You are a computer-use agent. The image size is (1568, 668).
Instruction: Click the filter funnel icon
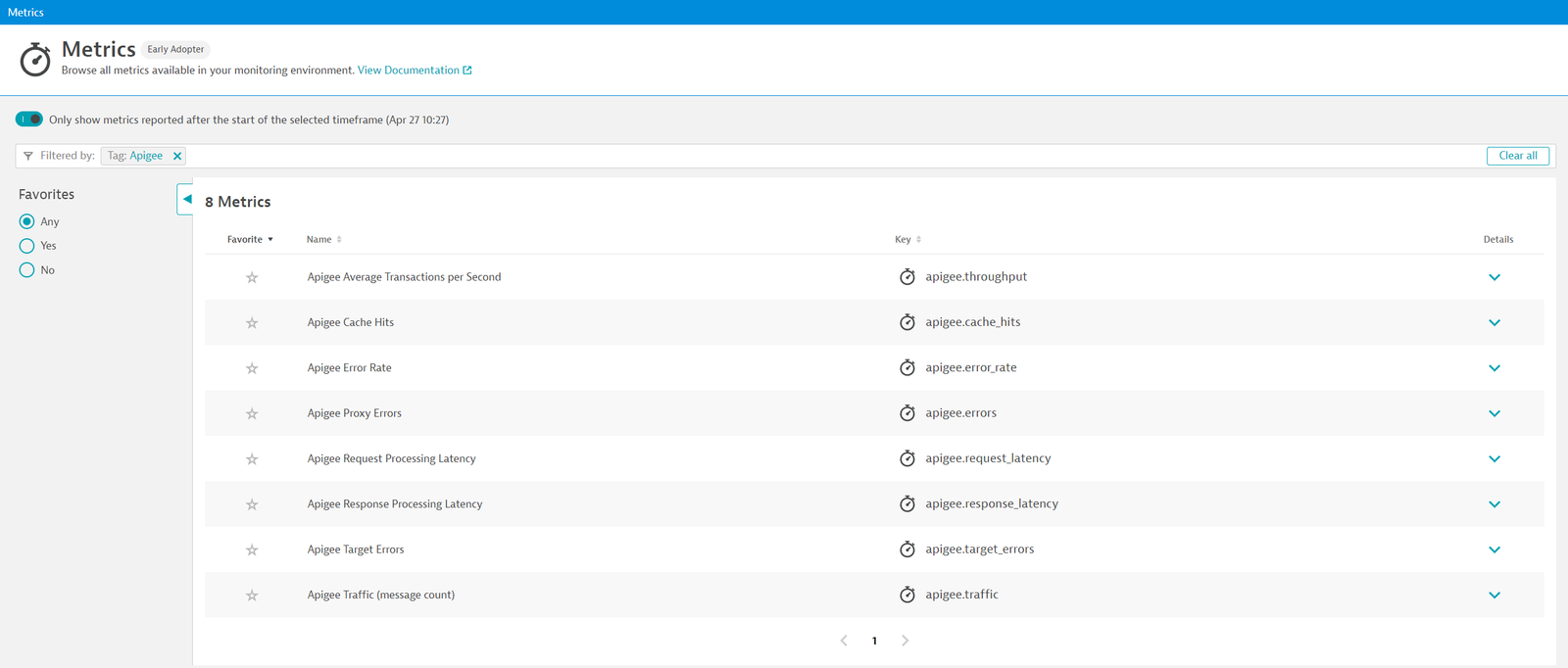pos(28,156)
